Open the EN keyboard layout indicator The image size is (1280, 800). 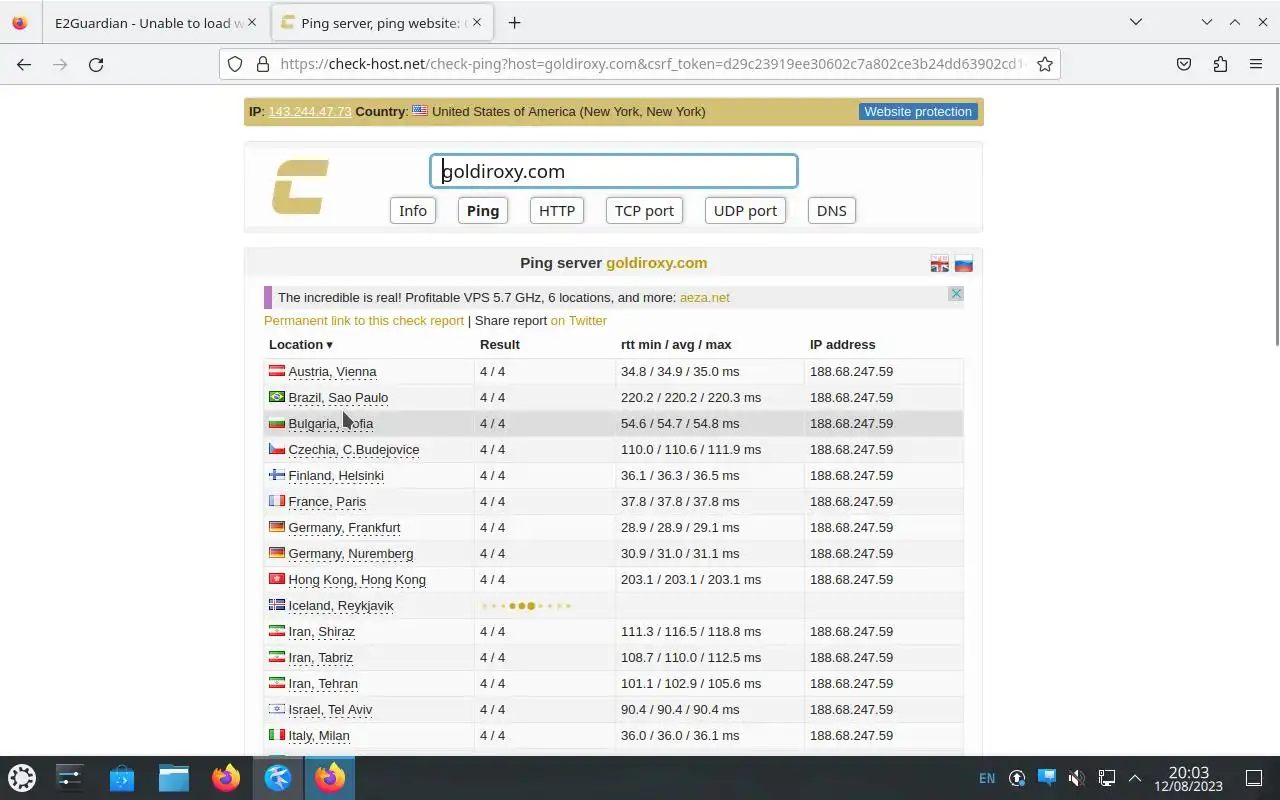987,778
